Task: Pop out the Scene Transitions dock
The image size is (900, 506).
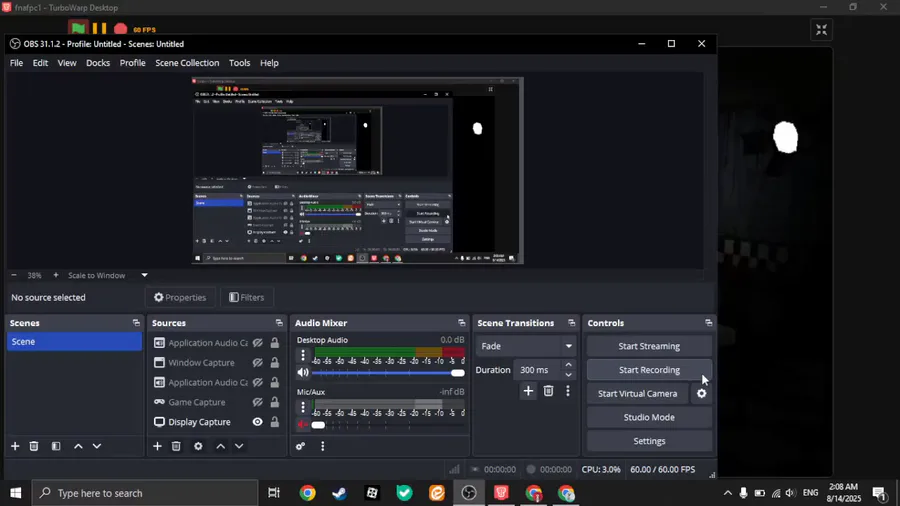Action: coord(571,323)
